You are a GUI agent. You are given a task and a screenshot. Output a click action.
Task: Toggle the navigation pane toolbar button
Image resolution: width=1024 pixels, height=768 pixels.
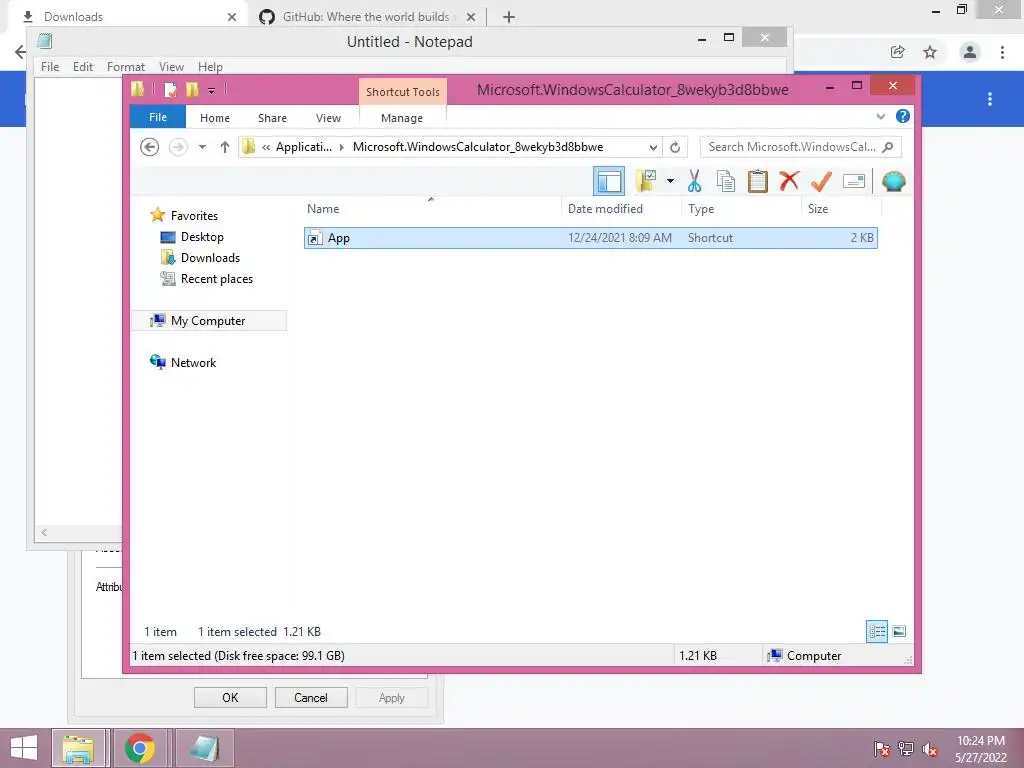(x=609, y=181)
